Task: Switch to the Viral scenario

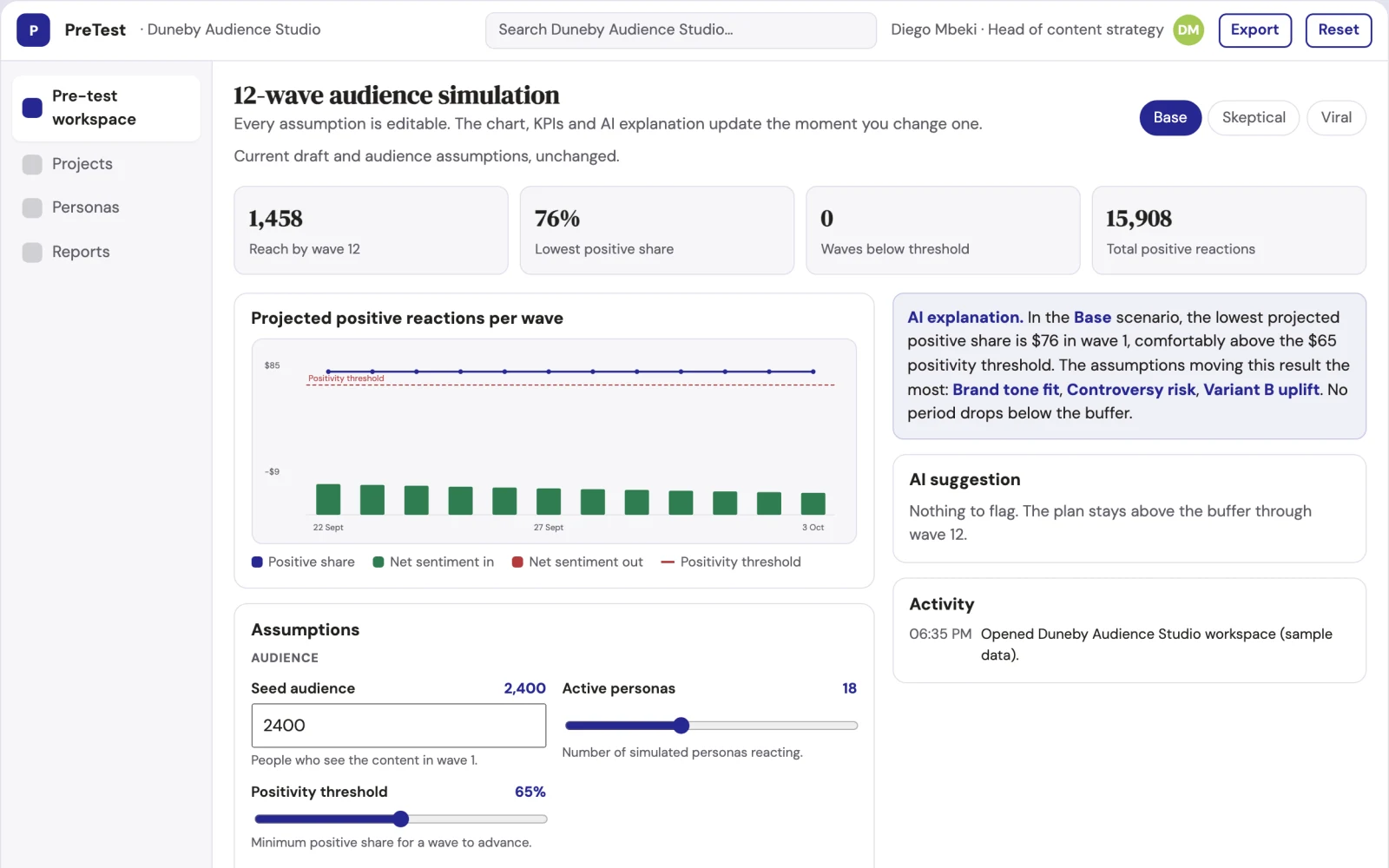Action: click(x=1336, y=117)
